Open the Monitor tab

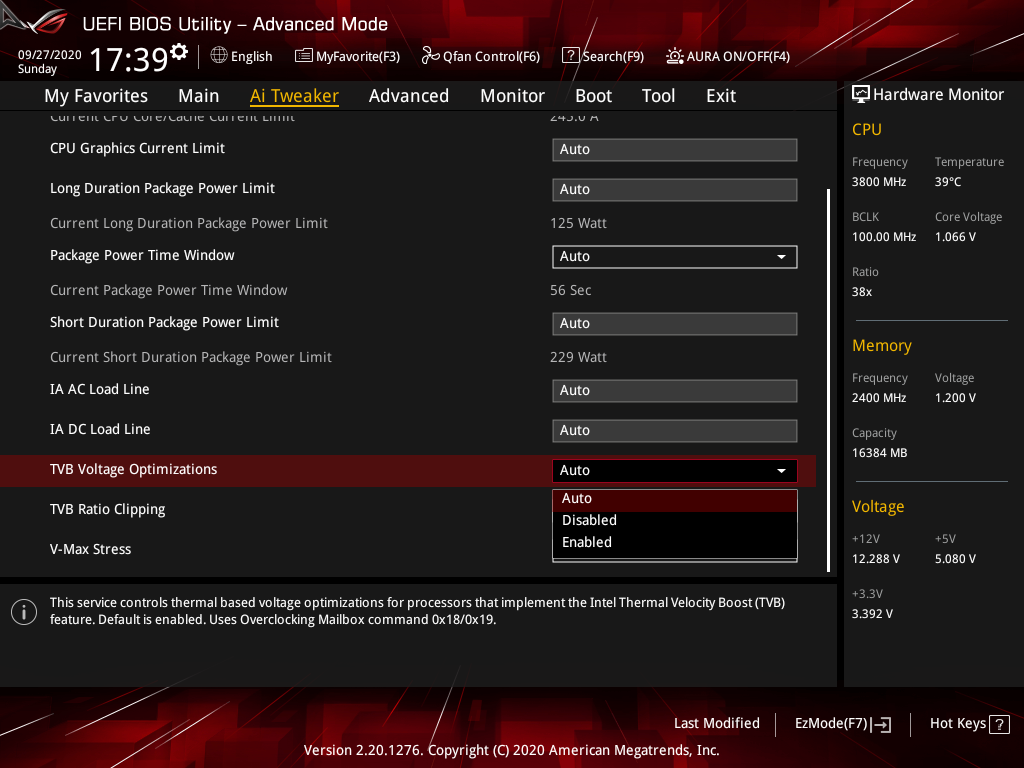512,96
